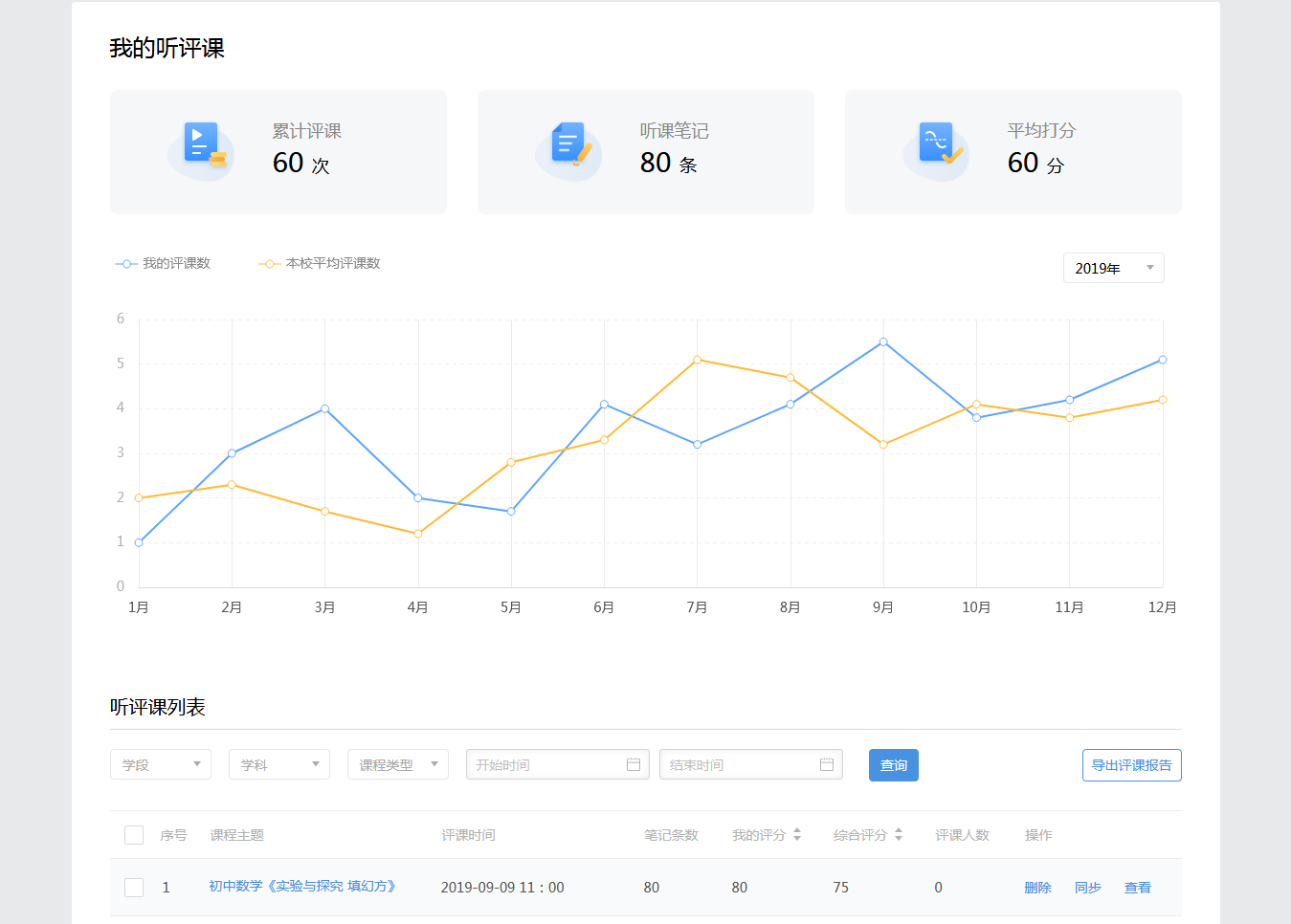The image size is (1291, 924).
Task: Click 删除 to delete row 1
Action: (x=1037, y=888)
